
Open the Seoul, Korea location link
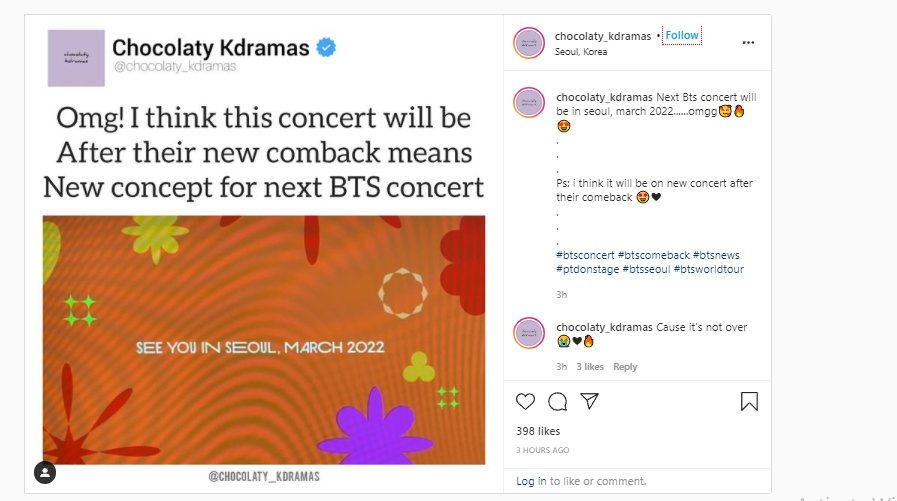[580, 52]
